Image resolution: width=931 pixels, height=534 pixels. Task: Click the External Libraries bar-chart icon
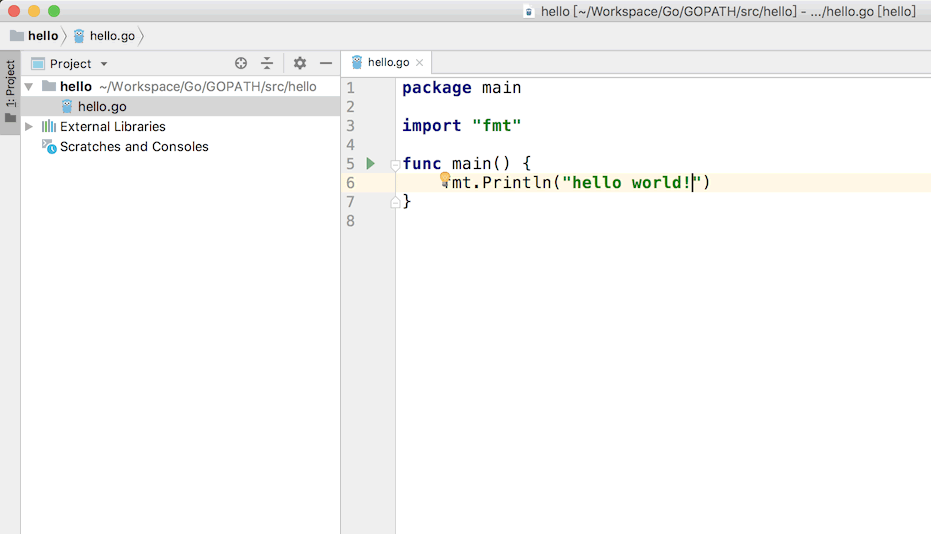(x=48, y=126)
